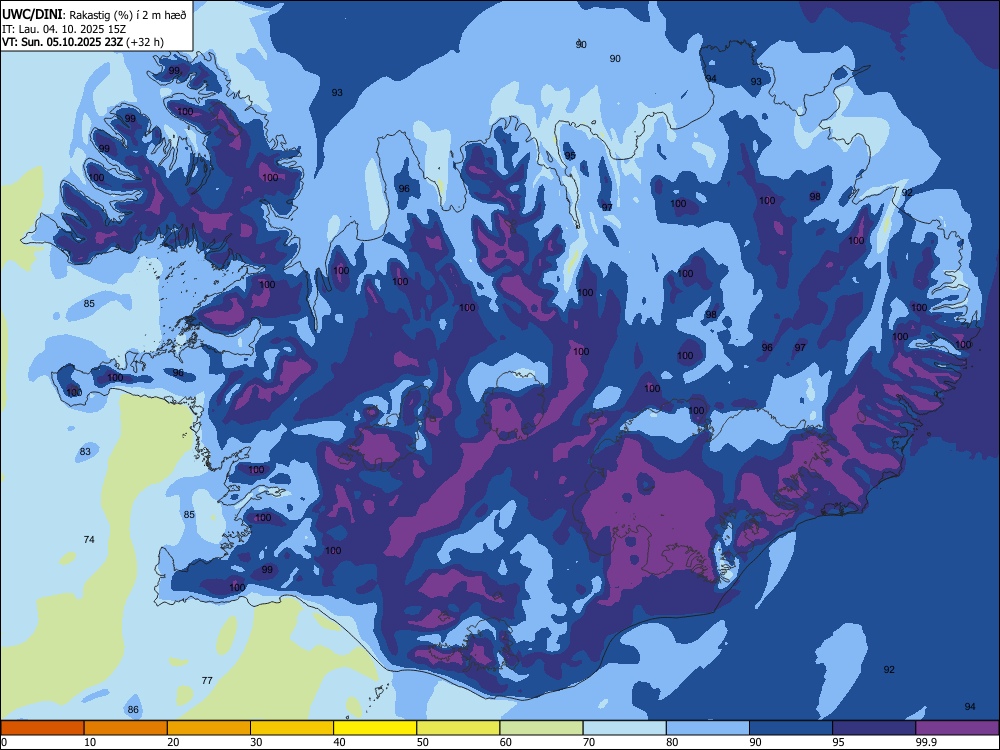Select the purple above-99.9 legend swatch
Screen dimensions: 1000x750
(x=957, y=728)
